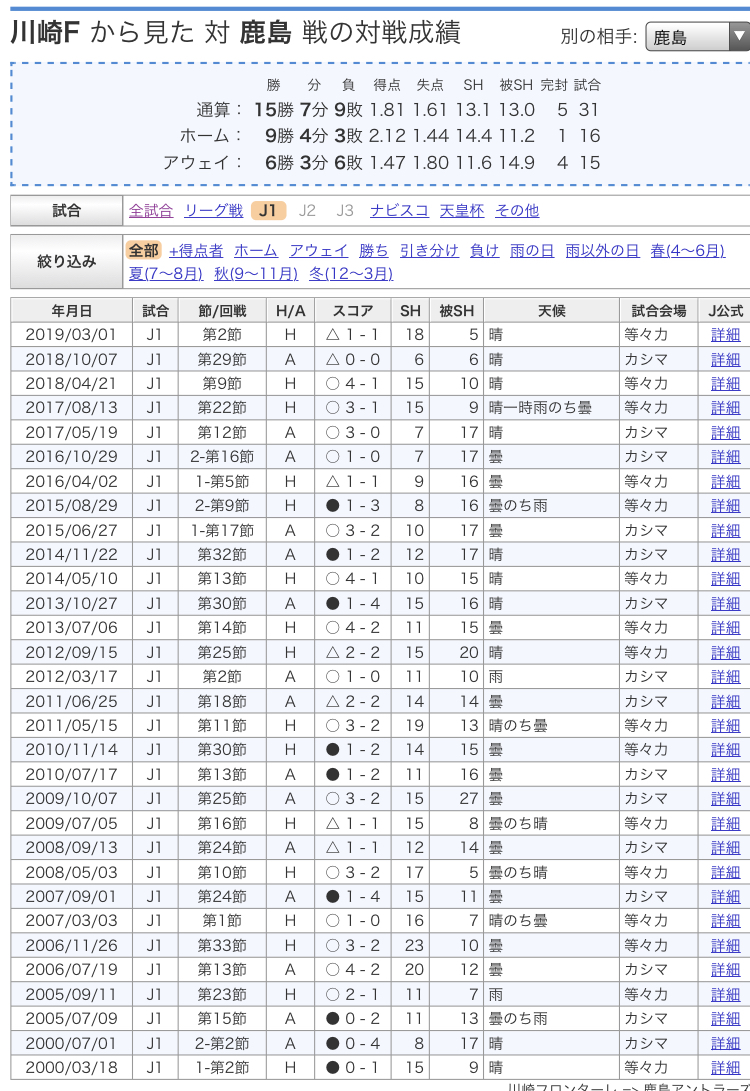Select the date cell 2011/06/25
The image size is (750, 1091).
(x=72, y=701)
